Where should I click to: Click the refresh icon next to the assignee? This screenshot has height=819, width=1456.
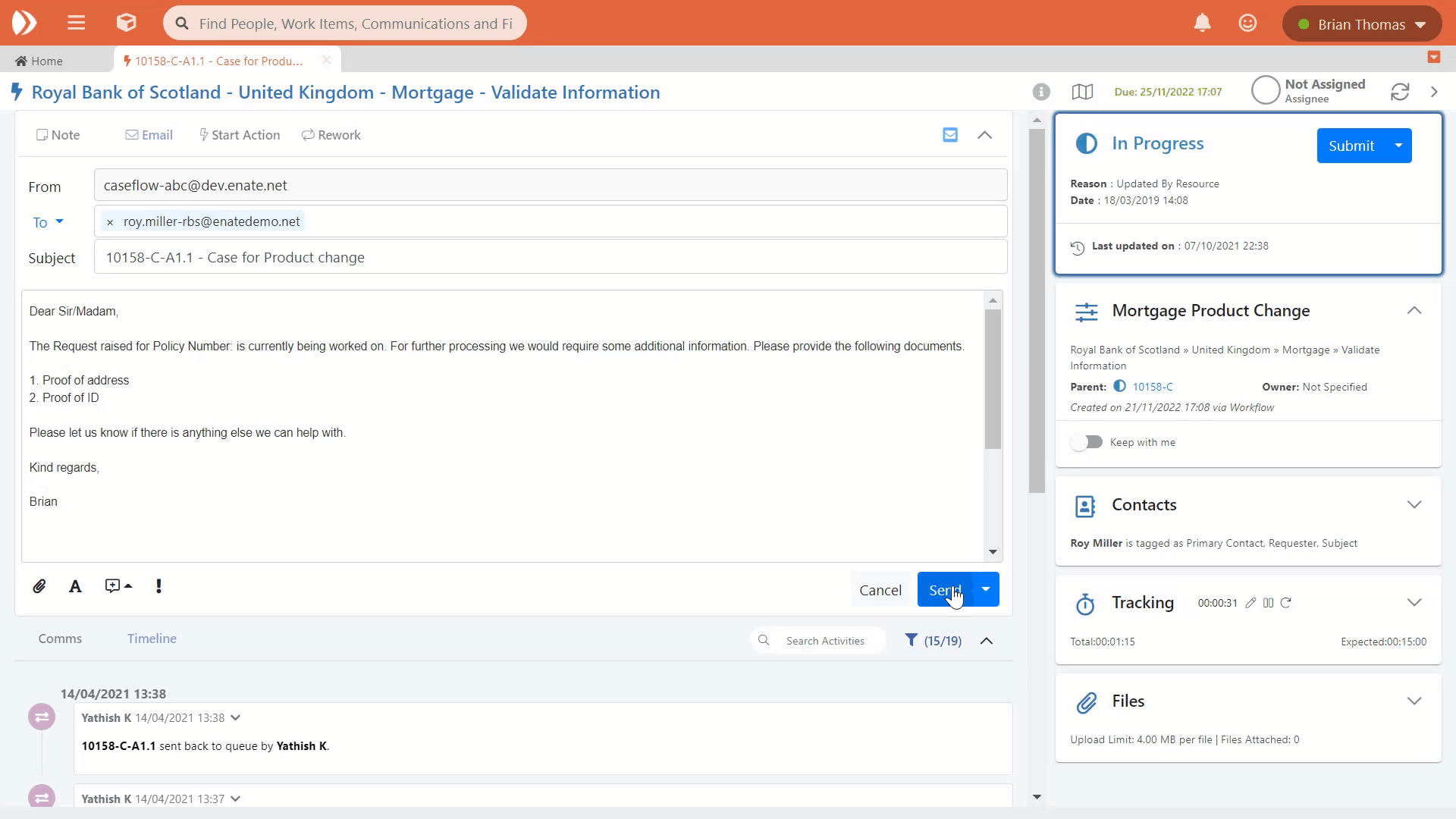pos(1400,92)
